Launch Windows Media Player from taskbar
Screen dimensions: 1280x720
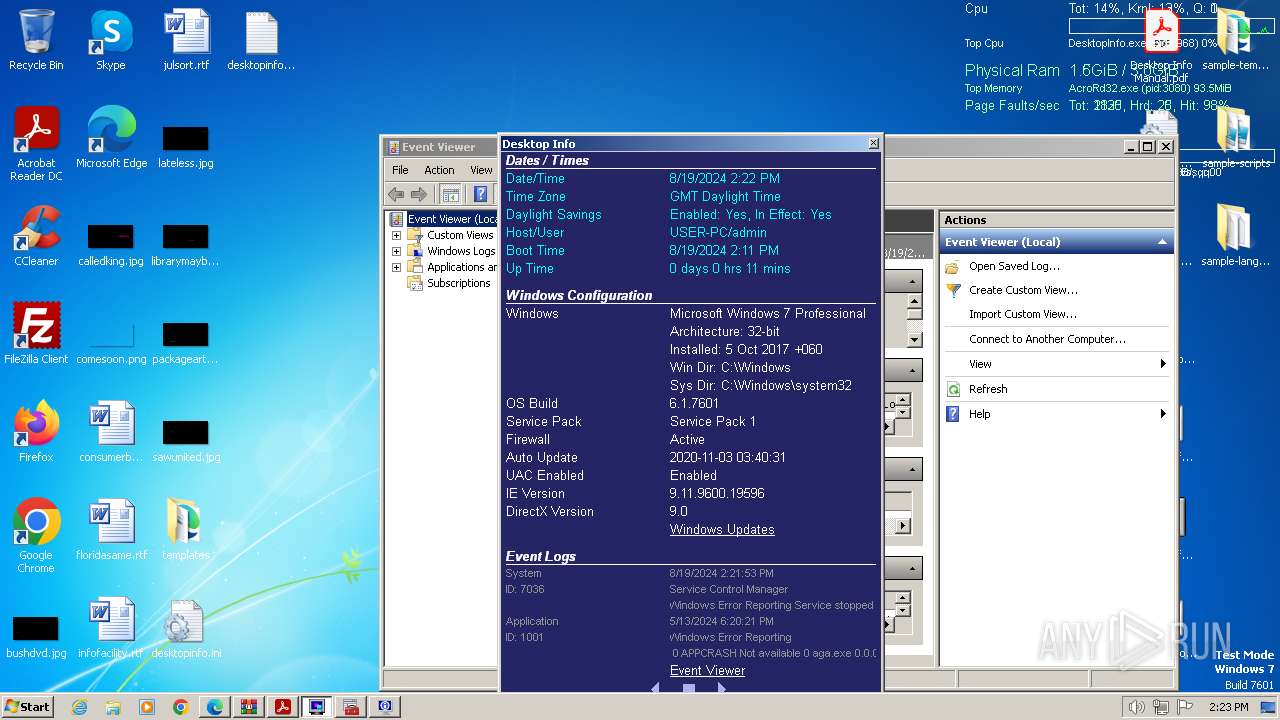pos(147,707)
